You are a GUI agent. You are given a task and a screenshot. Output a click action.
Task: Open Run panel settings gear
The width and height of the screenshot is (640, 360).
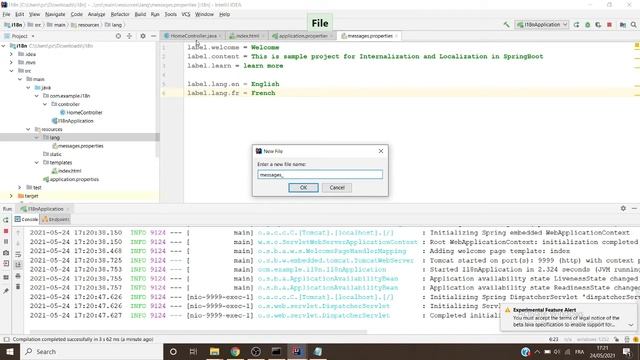click(x=623, y=208)
